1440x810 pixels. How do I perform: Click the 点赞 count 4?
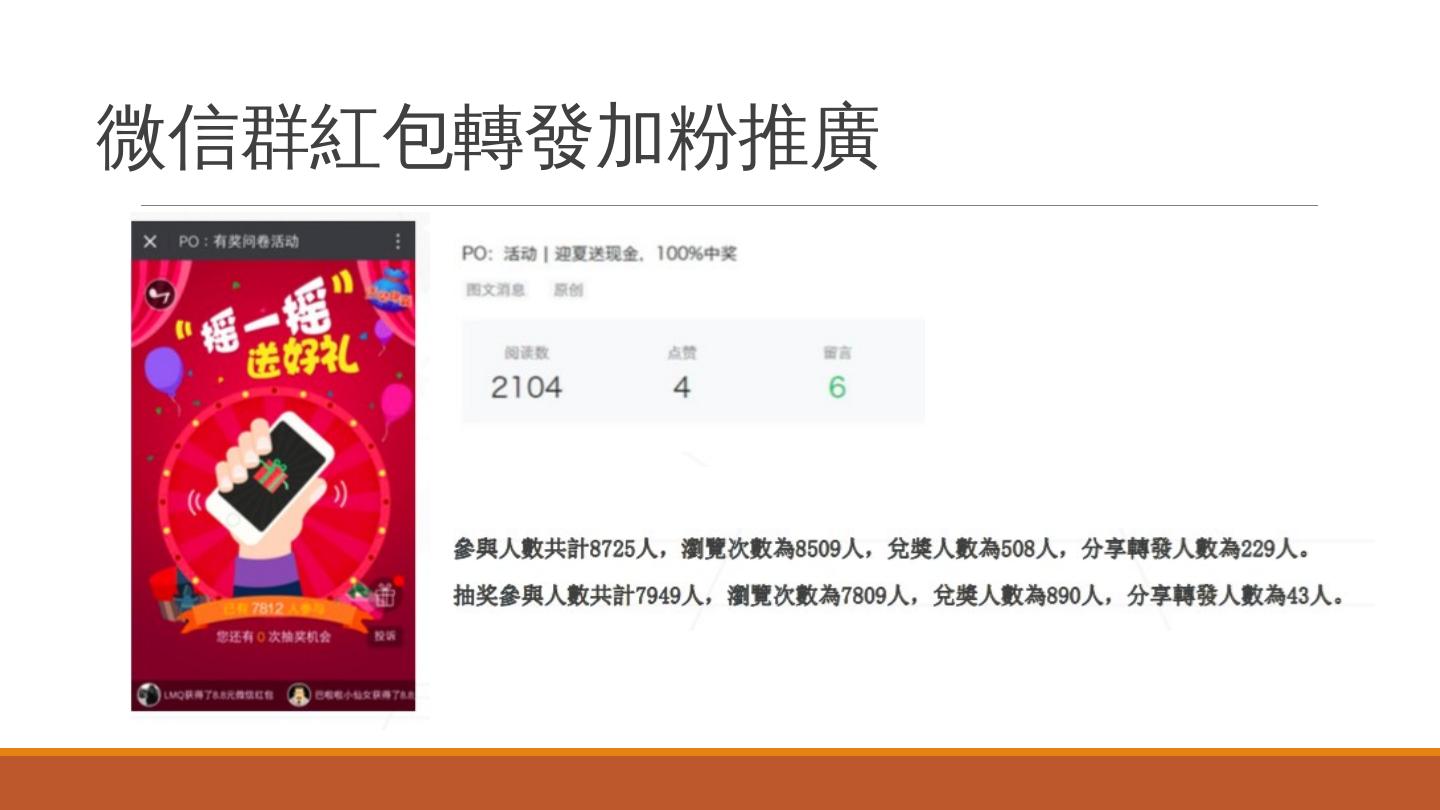click(681, 373)
